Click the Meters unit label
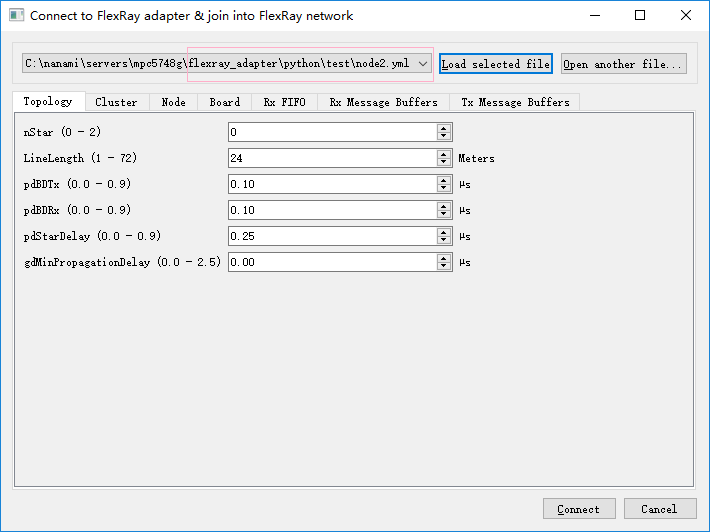Image resolution: width=710 pixels, height=532 pixels. 476,158
